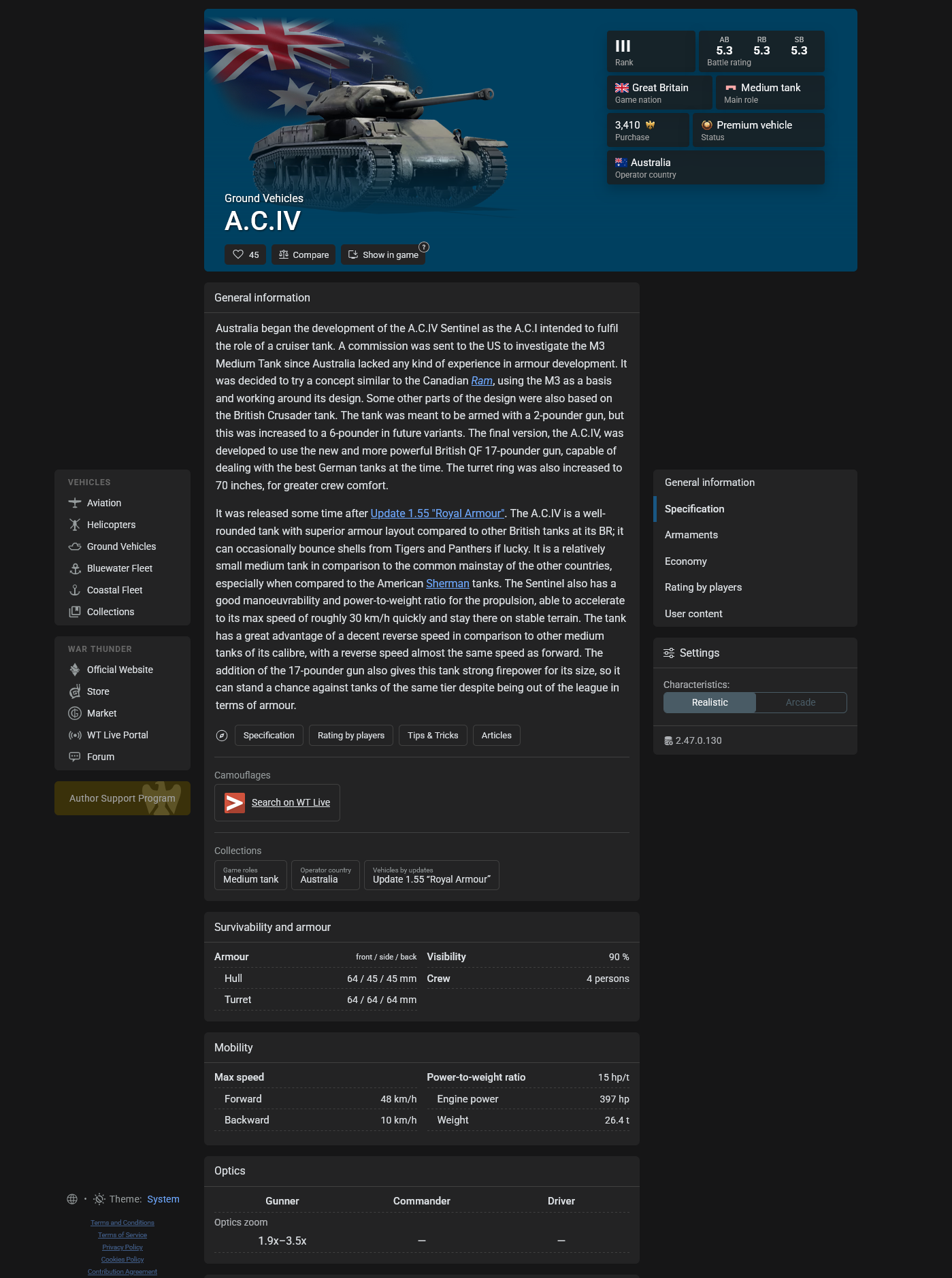
Task: Jump to Armaments section
Action: (755, 535)
